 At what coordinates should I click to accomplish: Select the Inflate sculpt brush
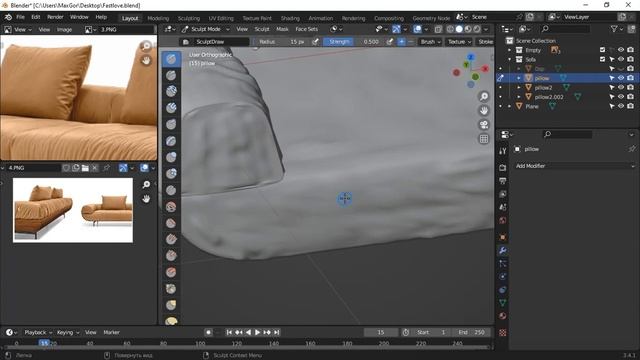click(171, 157)
